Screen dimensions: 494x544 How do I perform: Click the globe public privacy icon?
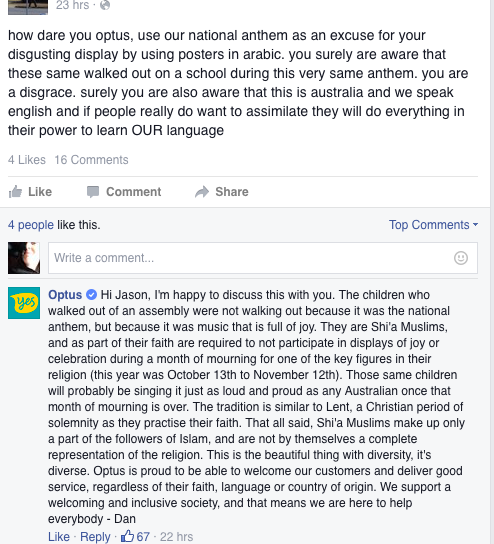tap(105, 5)
